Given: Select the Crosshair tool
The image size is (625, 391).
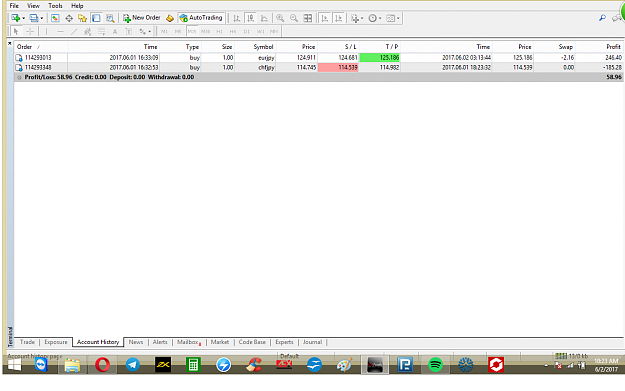Looking at the screenshot, I should pyautogui.click(x=30, y=31).
